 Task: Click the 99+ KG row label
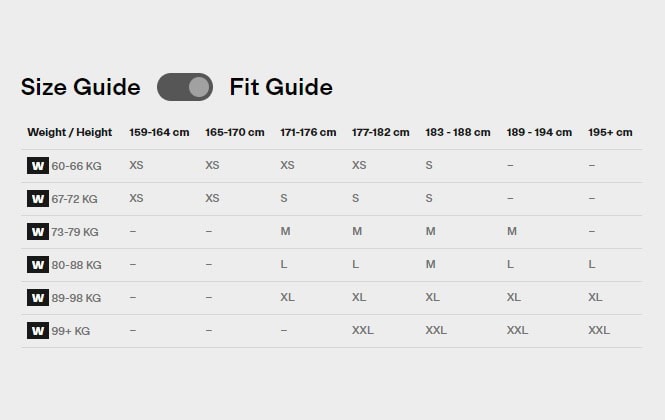tap(70, 331)
